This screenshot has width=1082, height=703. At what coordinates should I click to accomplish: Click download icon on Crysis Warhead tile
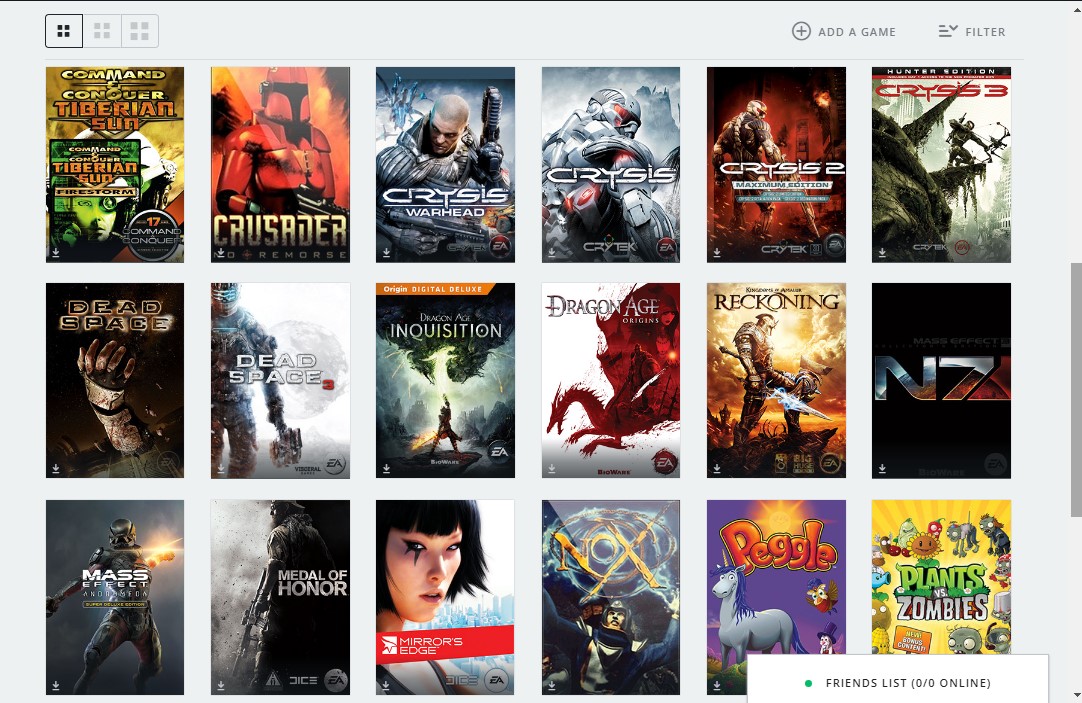pyautogui.click(x=386, y=253)
